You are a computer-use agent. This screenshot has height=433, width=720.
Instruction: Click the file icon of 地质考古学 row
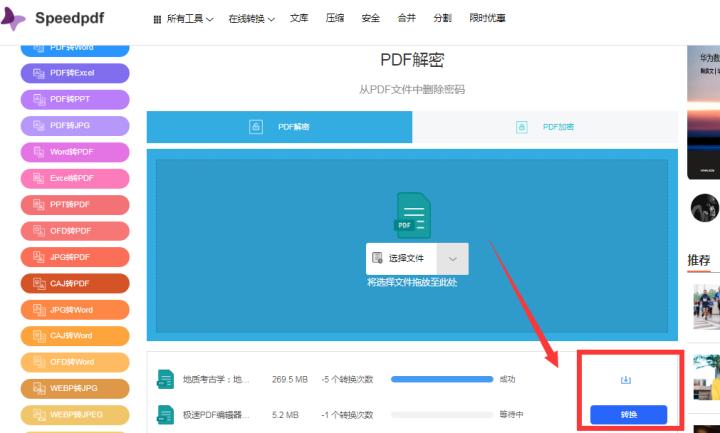point(165,379)
